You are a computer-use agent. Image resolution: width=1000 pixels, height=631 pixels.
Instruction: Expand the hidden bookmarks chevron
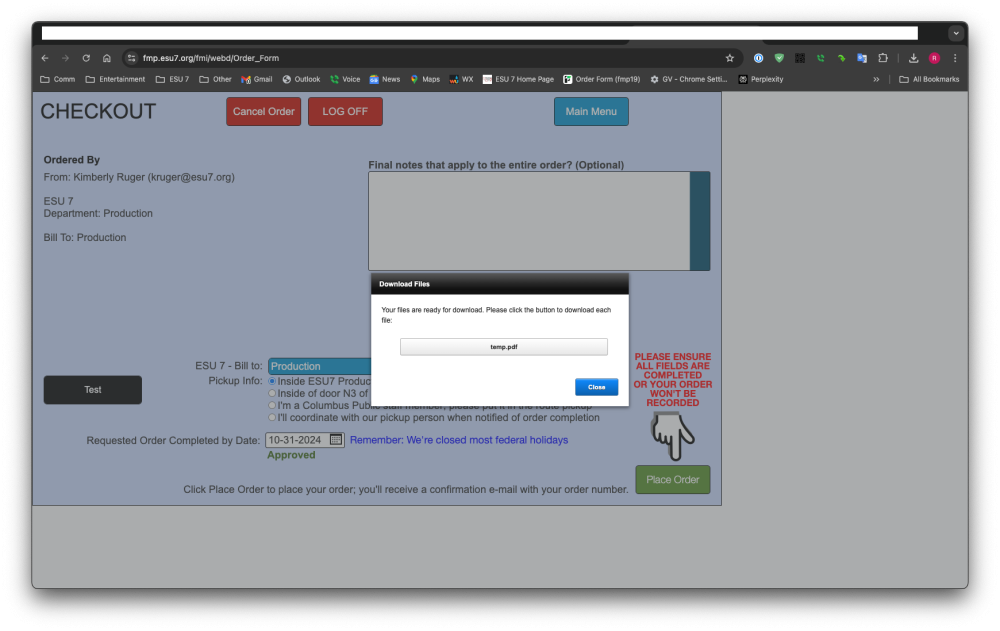877,79
